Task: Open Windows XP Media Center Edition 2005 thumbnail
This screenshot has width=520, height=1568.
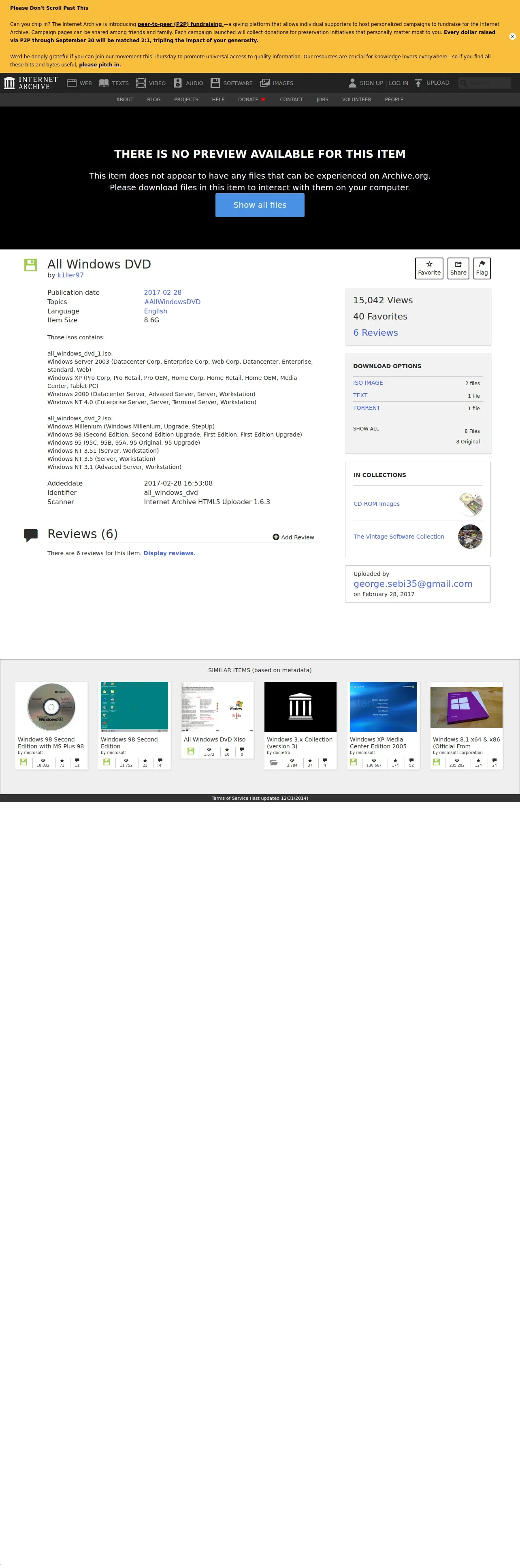Action: [x=384, y=707]
